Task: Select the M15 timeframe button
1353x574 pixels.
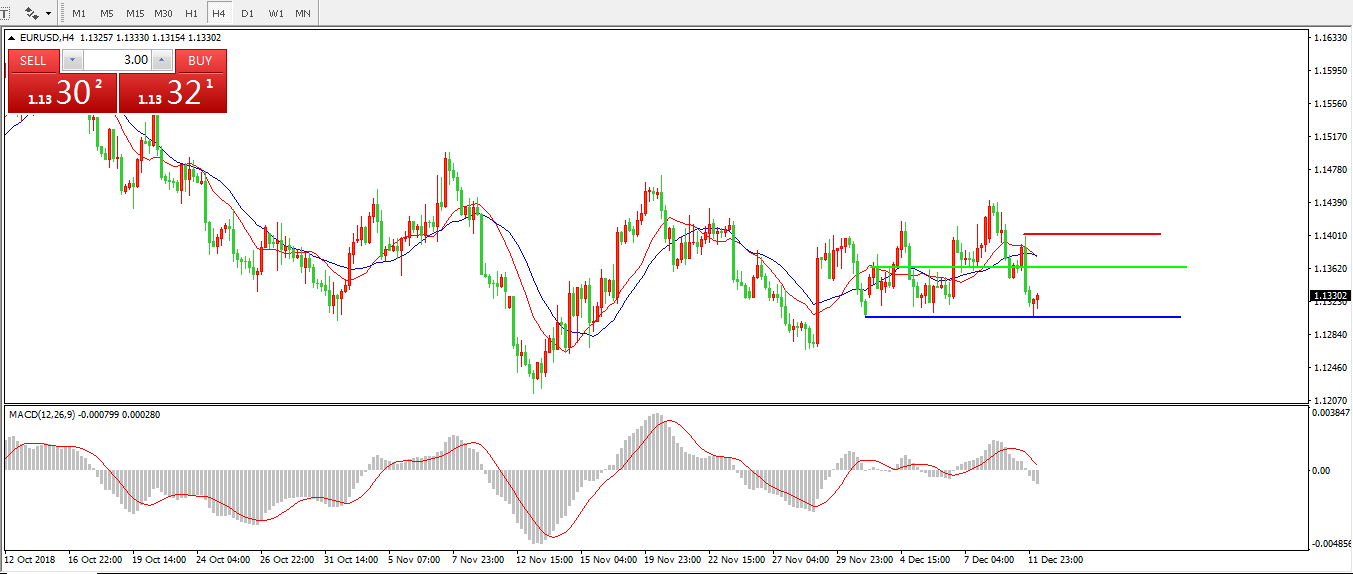Action: click(x=134, y=13)
